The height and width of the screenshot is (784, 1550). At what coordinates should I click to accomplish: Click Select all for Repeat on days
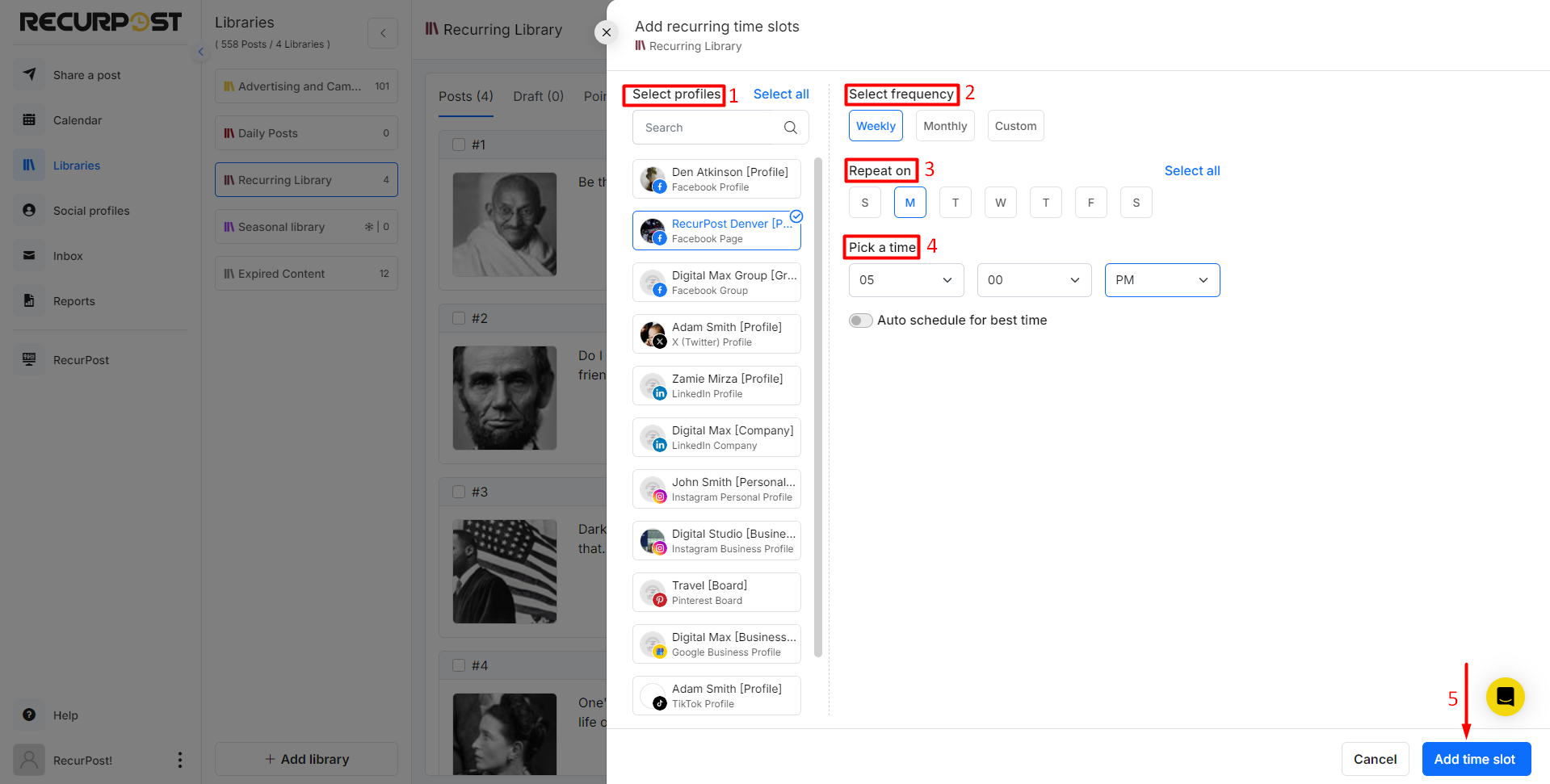(1192, 170)
